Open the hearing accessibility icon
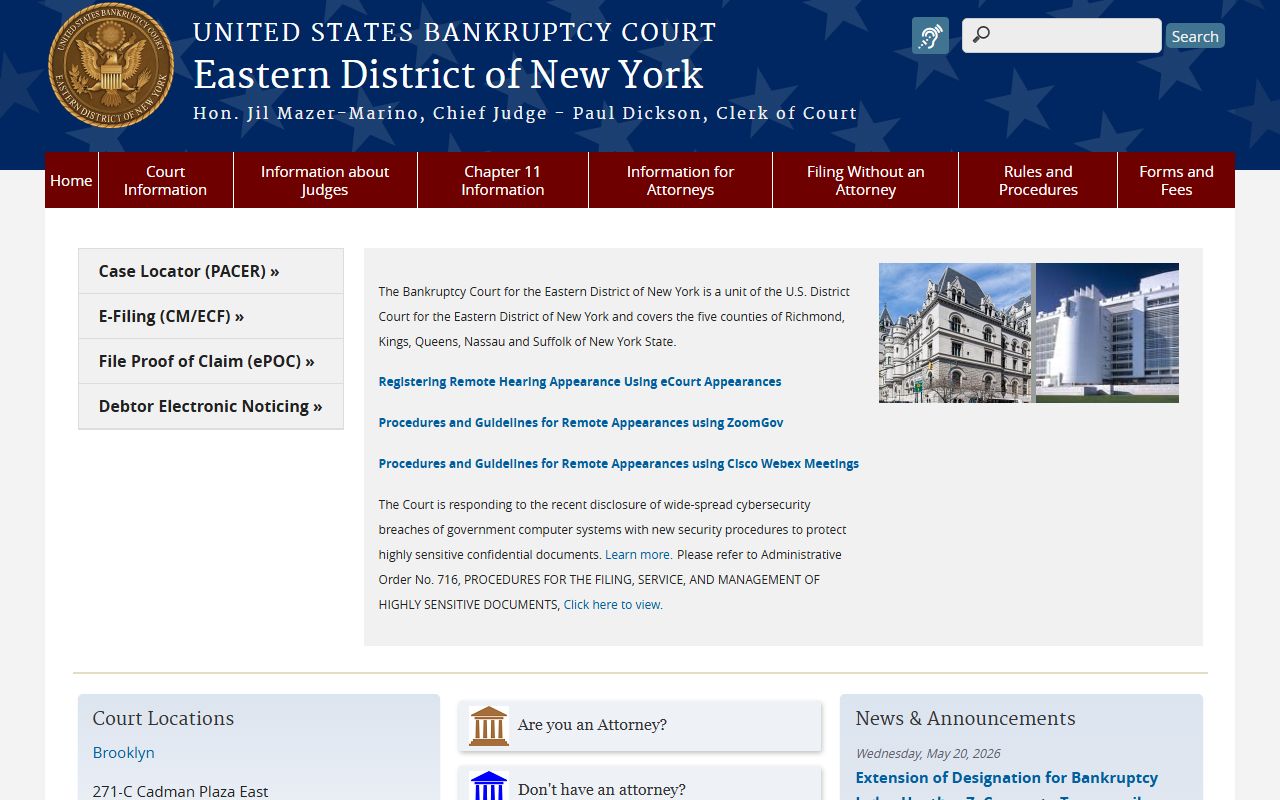The width and height of the screenshot is (1280, 800). [x=930, y=36]
